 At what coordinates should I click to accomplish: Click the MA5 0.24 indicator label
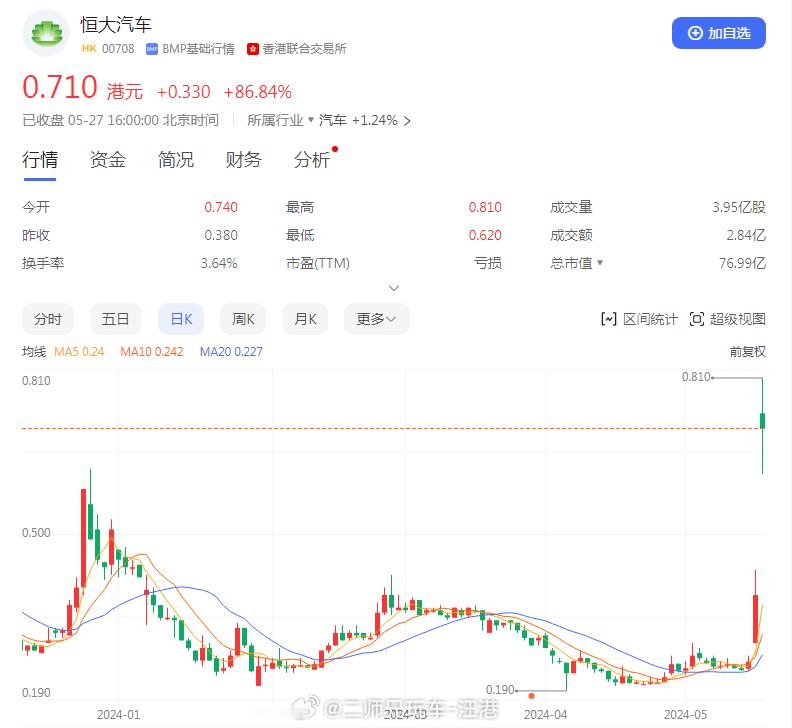point(79,352)
